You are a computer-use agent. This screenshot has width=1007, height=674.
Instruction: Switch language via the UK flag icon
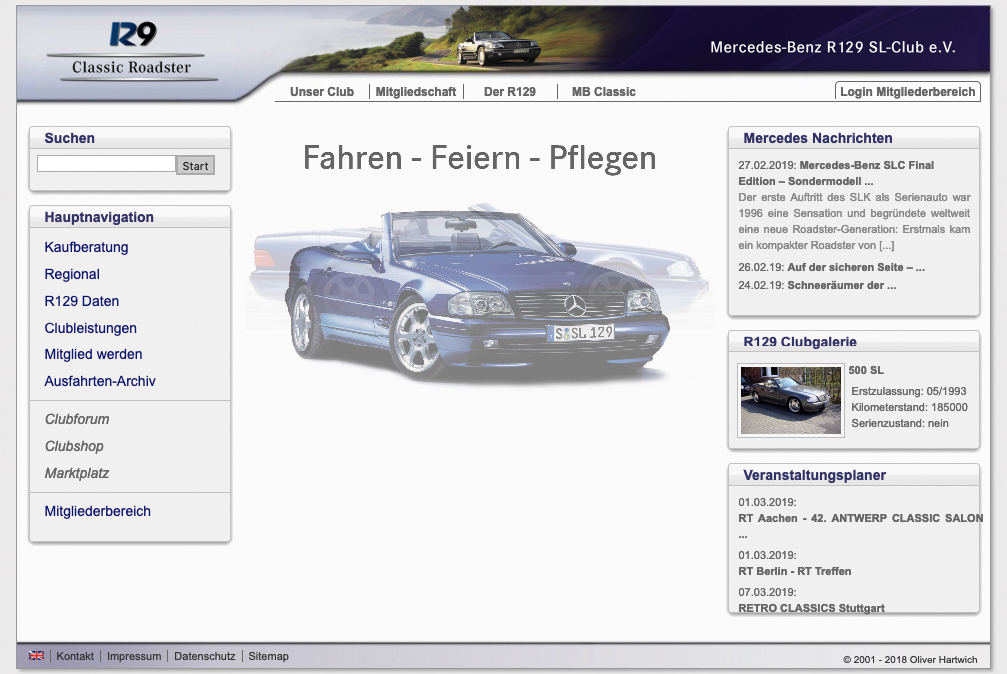pyautogui.click(x=37, y=656)
